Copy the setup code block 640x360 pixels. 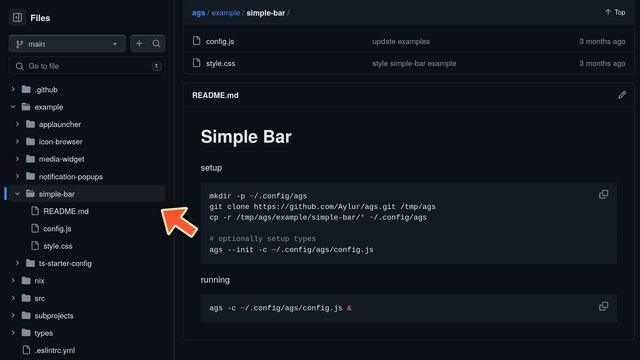point(603,195)
